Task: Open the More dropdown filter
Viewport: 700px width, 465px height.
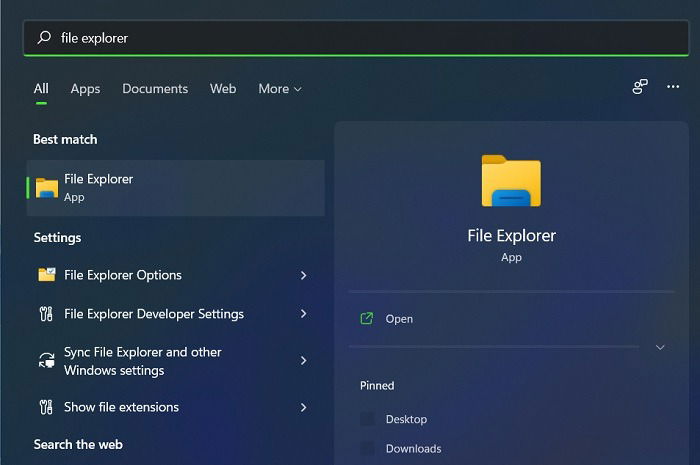Action: pyautogui.click(x=280, y=89)
